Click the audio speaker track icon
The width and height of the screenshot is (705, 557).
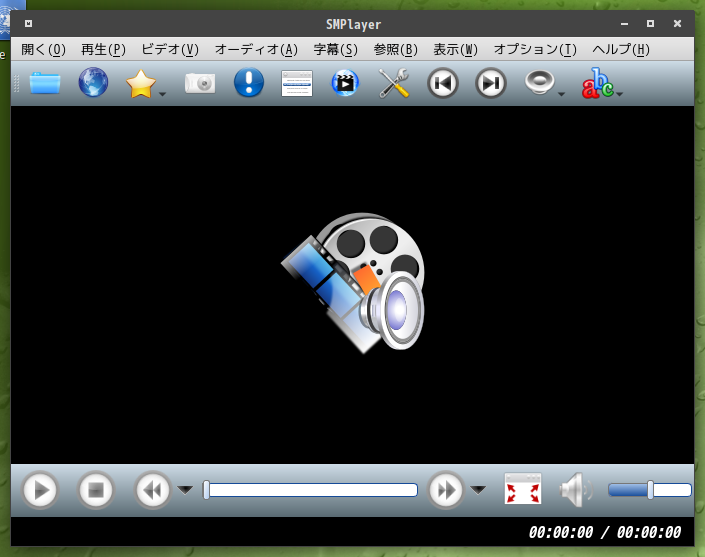540,83
